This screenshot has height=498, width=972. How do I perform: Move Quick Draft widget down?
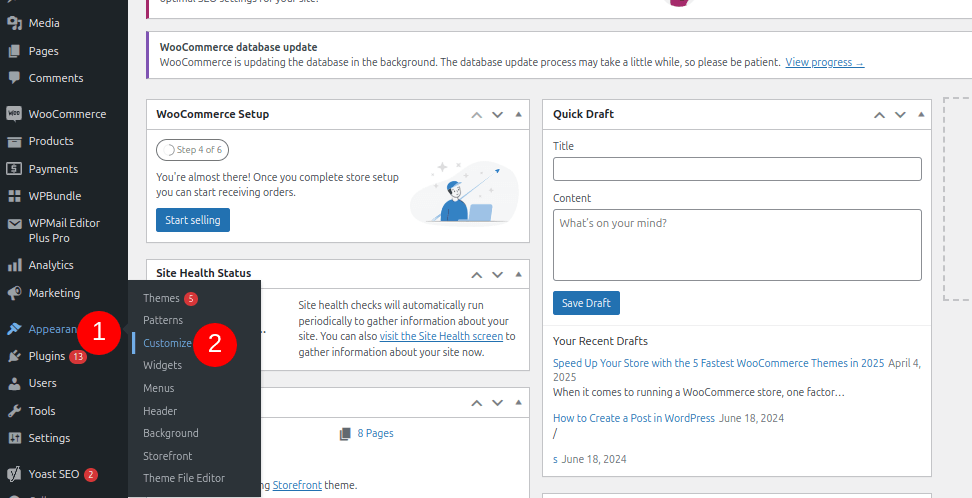900,115
